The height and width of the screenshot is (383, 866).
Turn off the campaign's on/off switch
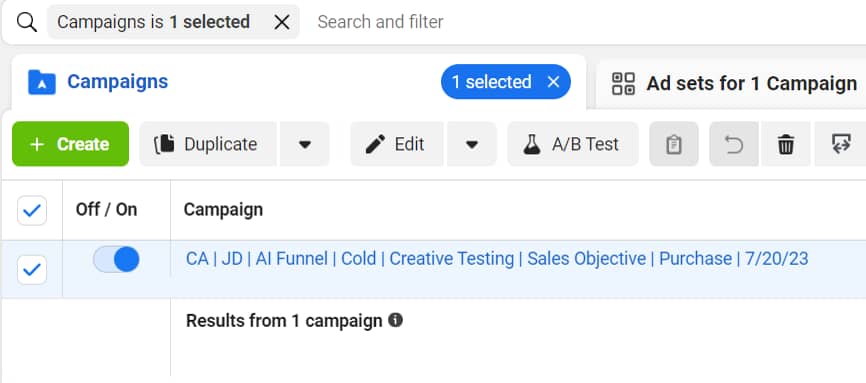pyautogui.click(x=116, y=259)
